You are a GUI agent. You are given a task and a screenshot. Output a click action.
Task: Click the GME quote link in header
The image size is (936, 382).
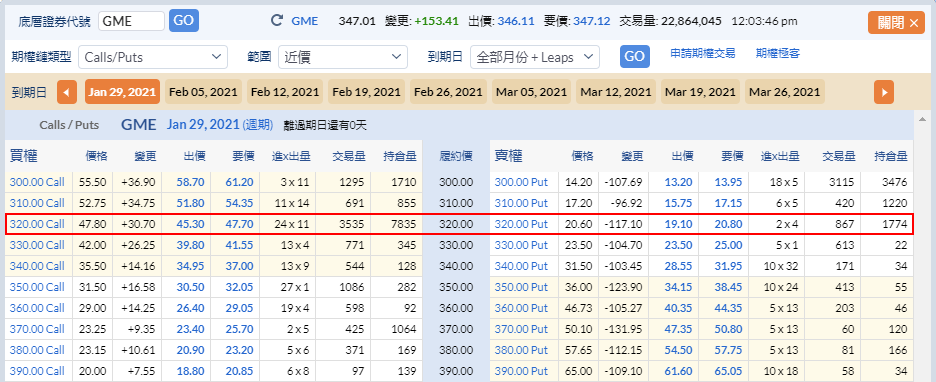(x=304, y=21)
